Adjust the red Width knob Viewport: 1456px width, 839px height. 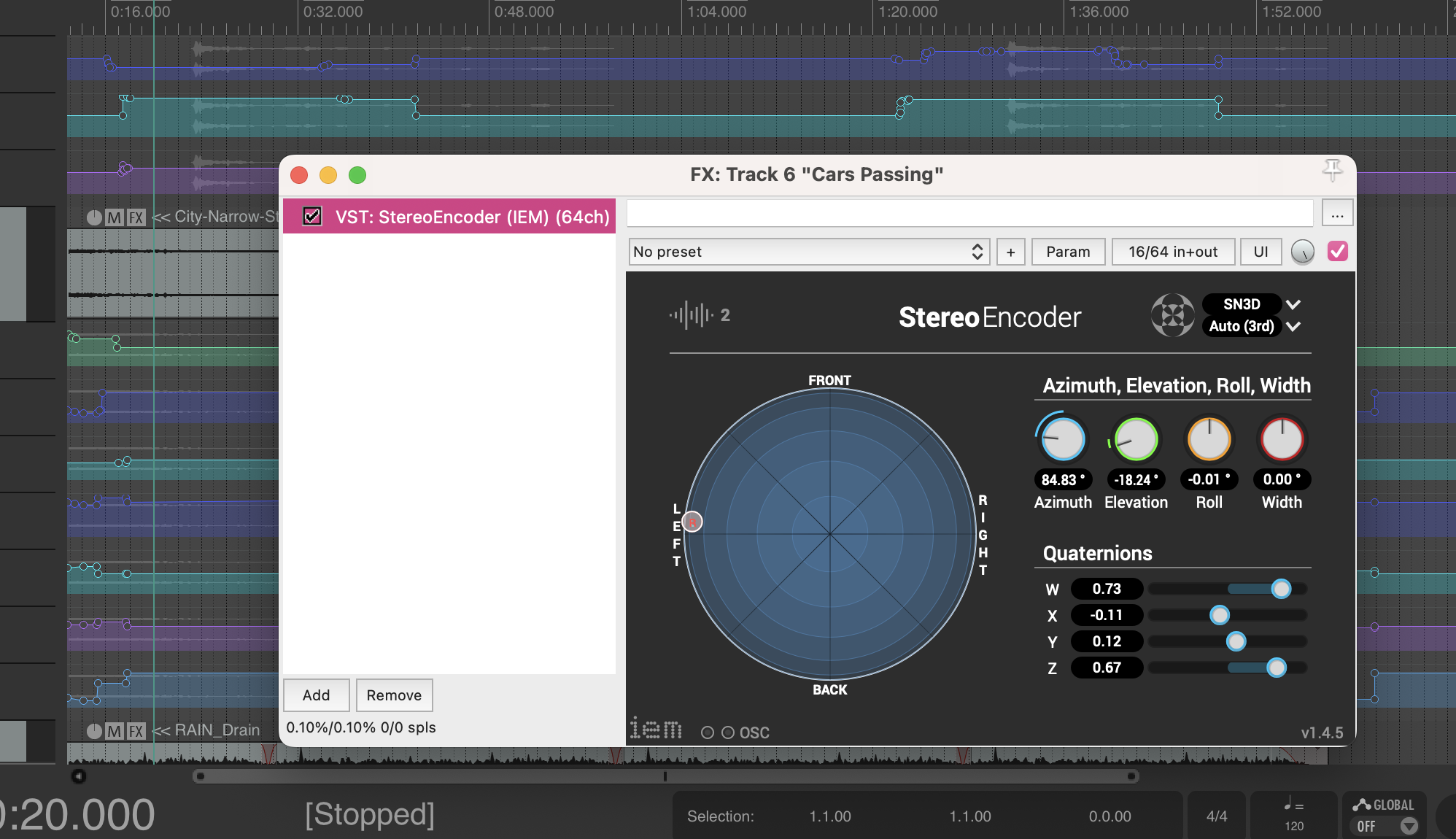click(x=1282, y=439)
